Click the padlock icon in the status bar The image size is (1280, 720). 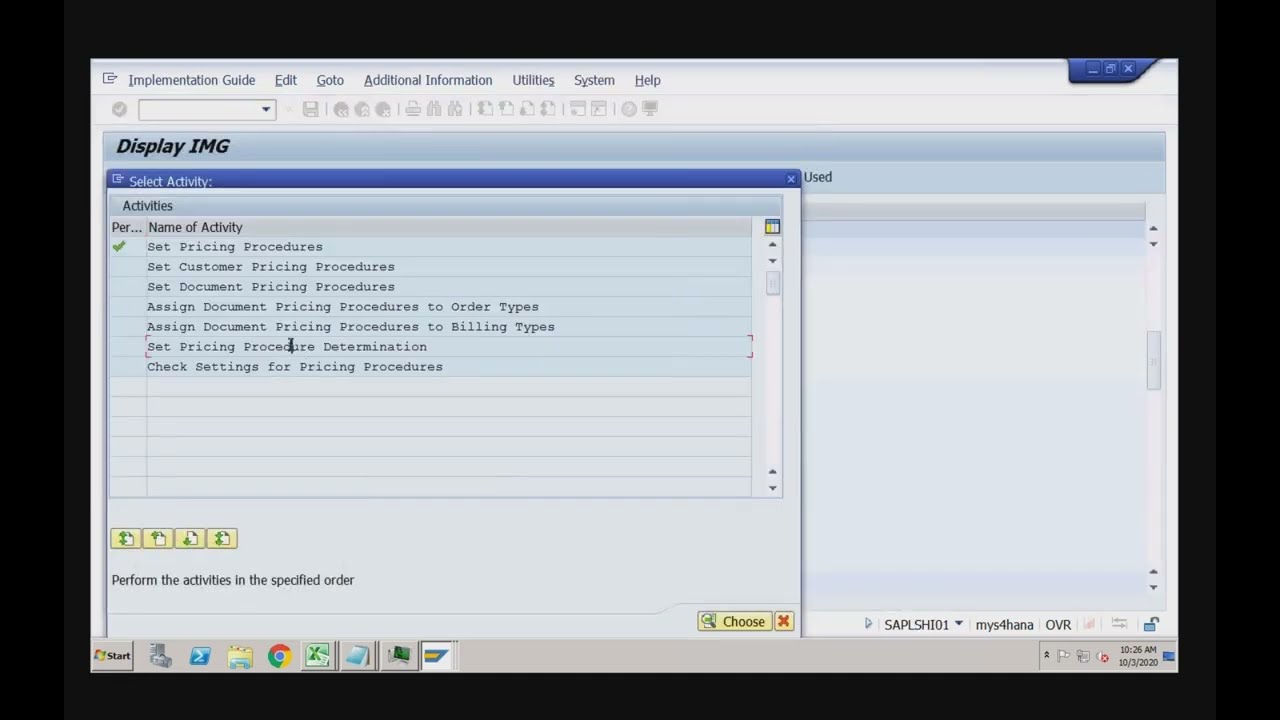pos(1151,625)
